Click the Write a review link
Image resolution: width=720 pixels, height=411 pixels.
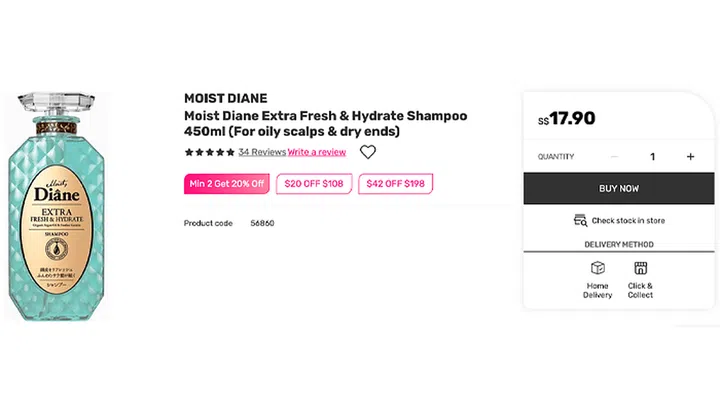tap(317, 152)
